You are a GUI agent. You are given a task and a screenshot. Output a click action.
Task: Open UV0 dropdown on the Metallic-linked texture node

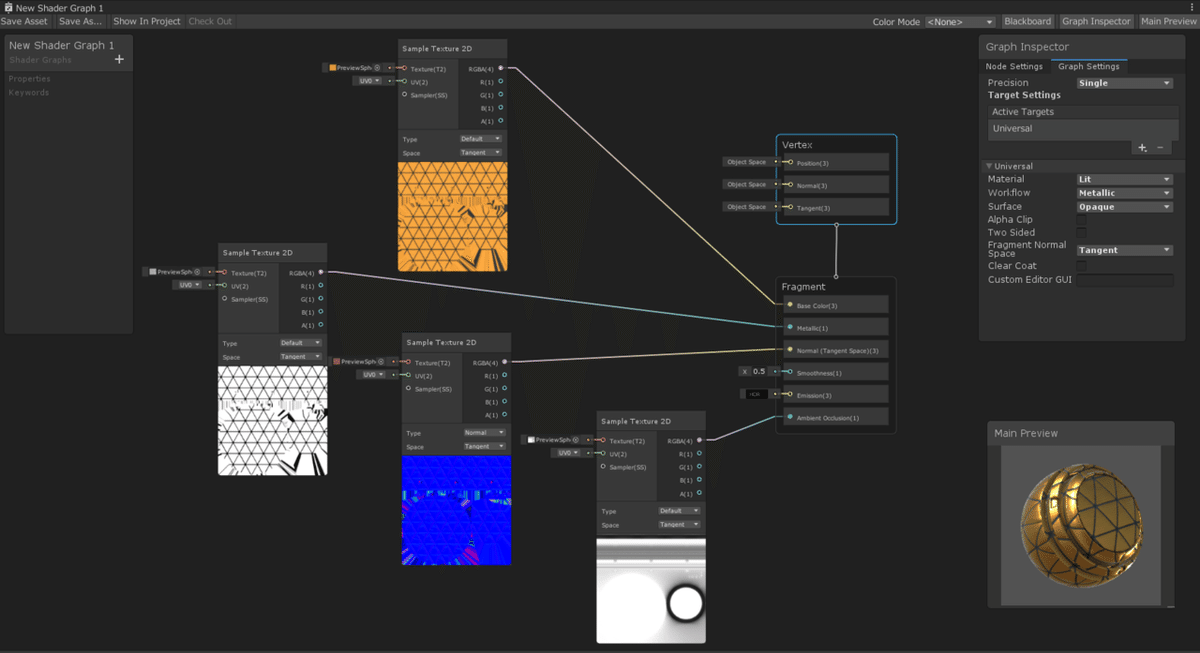(x=189, y=285)
